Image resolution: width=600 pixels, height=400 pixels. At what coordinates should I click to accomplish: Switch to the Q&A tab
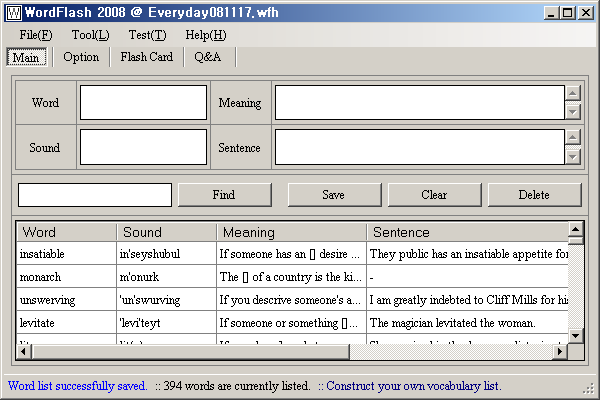pyautogui.click(x=208, y=57)
